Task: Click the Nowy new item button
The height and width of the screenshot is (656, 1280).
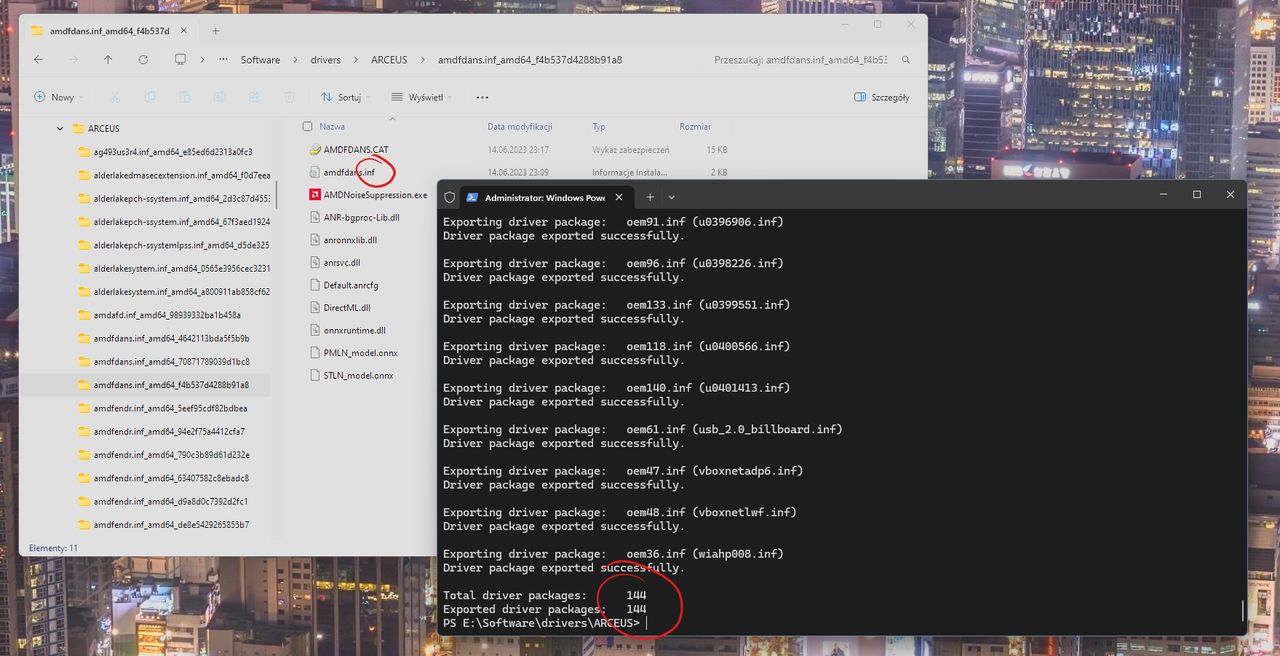Action: tap(58, 97)
